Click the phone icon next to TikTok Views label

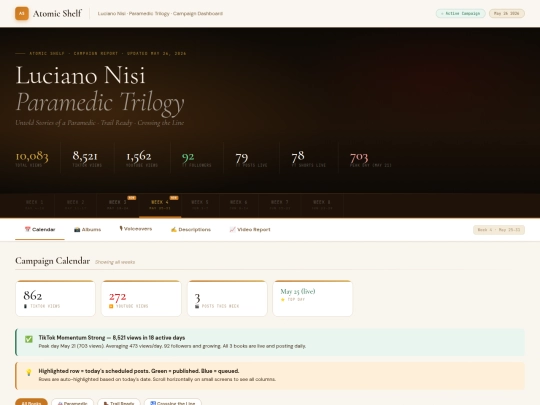pyautogui.click(x=25, y=306)
